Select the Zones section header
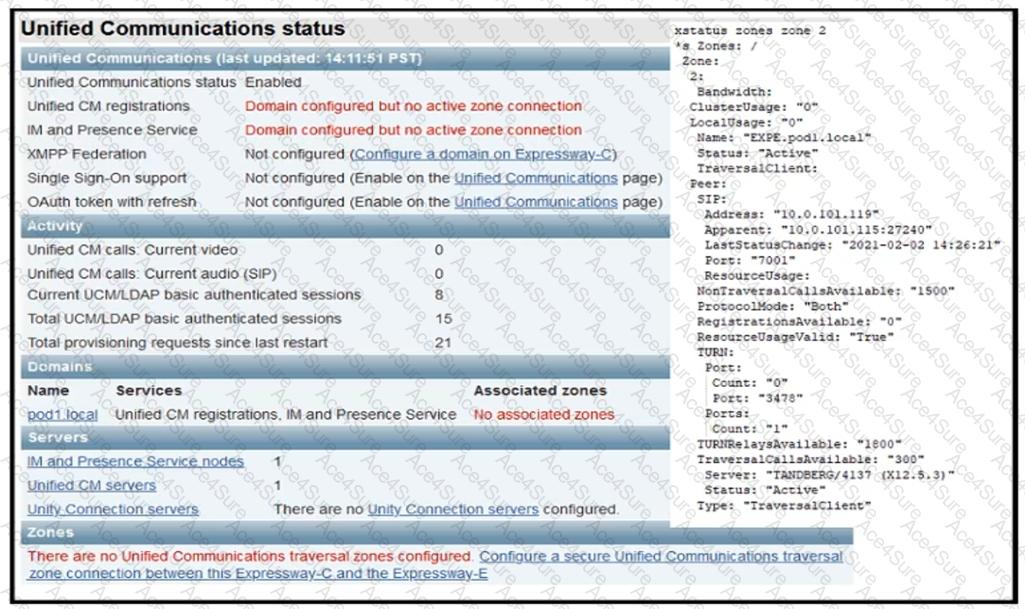The image size is (1025, 609). [437, 533]
